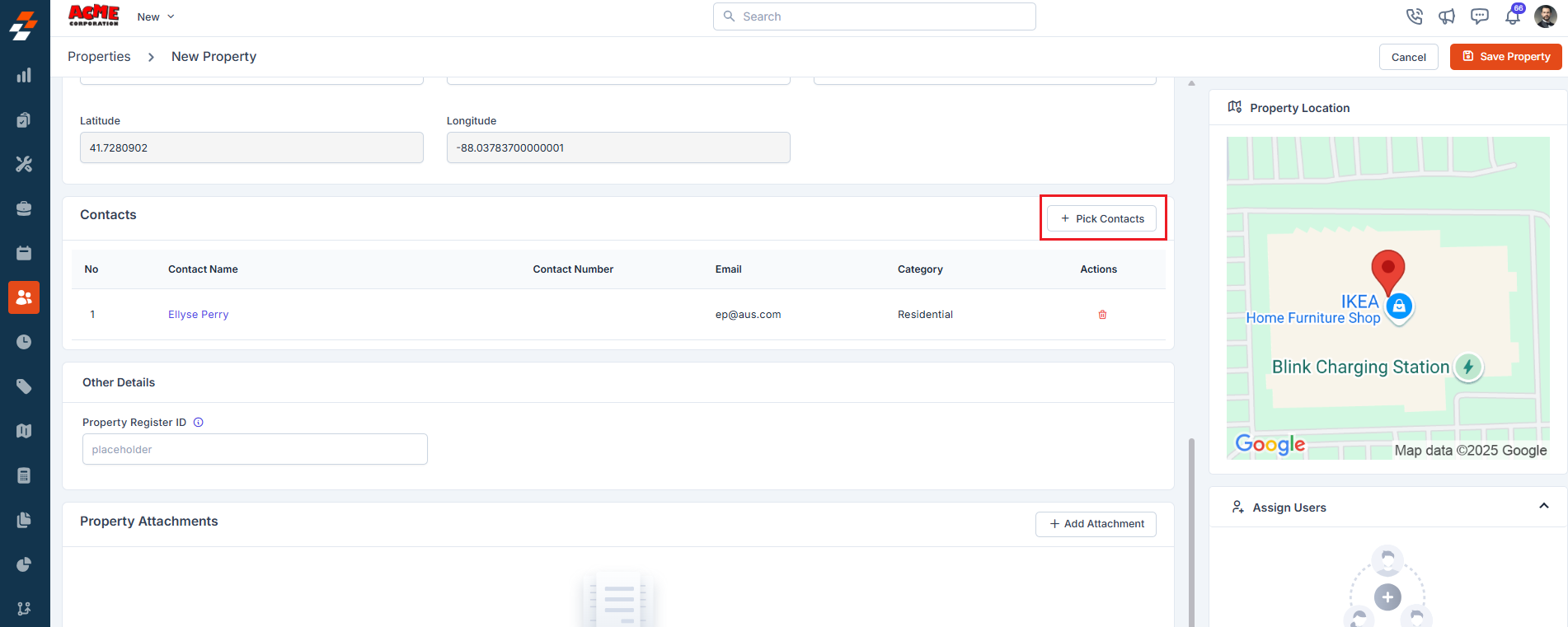
Task: Open the briefcase sidebar icon
Action: point(24,208)
